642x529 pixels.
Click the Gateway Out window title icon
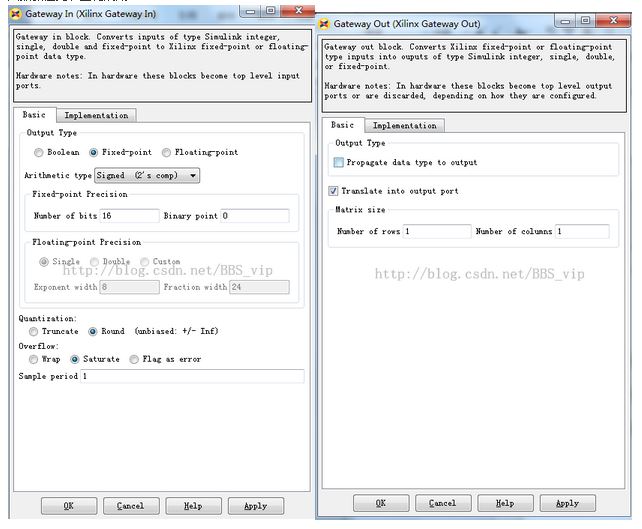[324, 24]
